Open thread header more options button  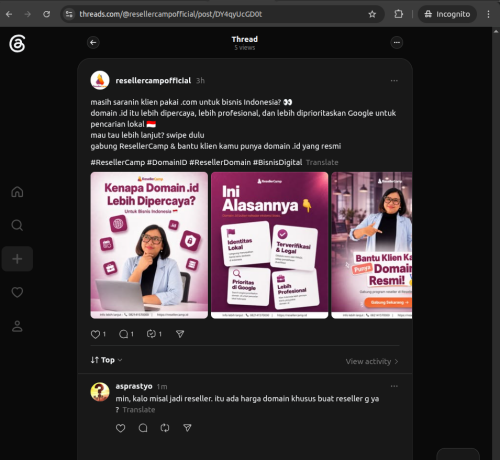(397, 42)
